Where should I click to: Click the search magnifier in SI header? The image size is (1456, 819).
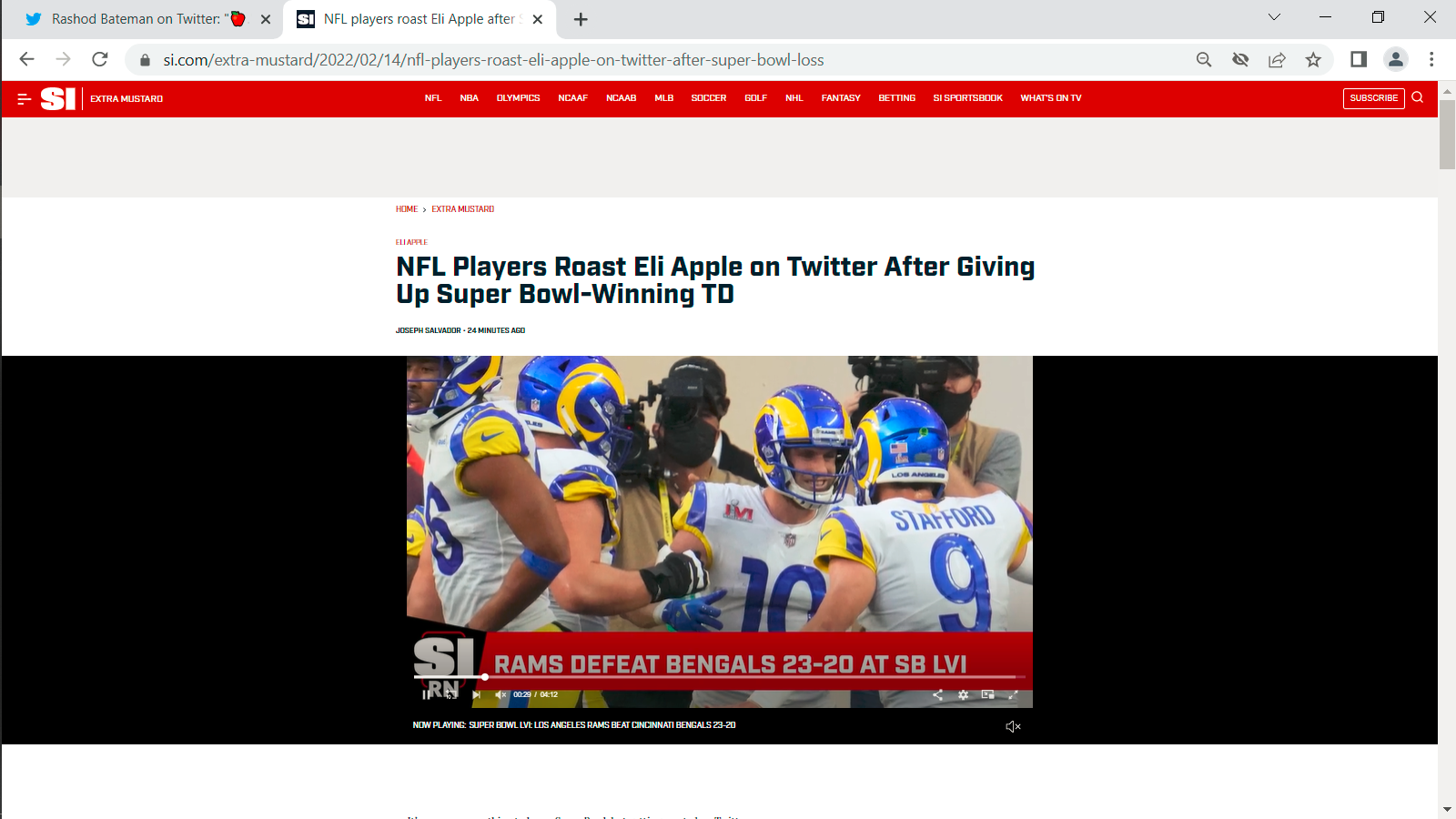pyautogui.click(x=1417, y=97)
